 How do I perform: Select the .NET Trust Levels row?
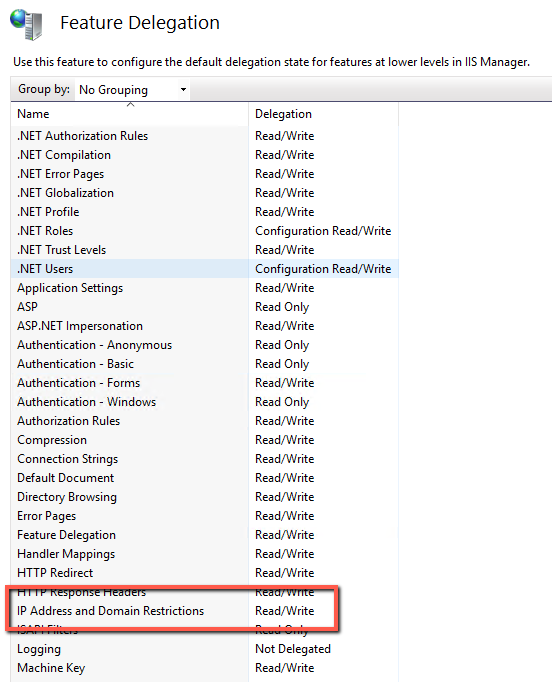tap(204, 250)
